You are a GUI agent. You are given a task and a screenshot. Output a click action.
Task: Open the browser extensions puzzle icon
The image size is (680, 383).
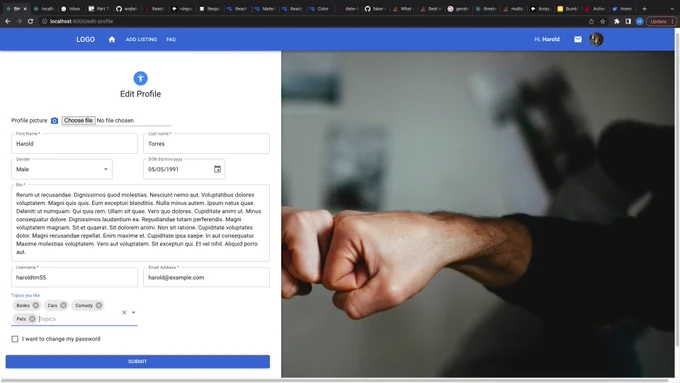click(x=617, y=21)
